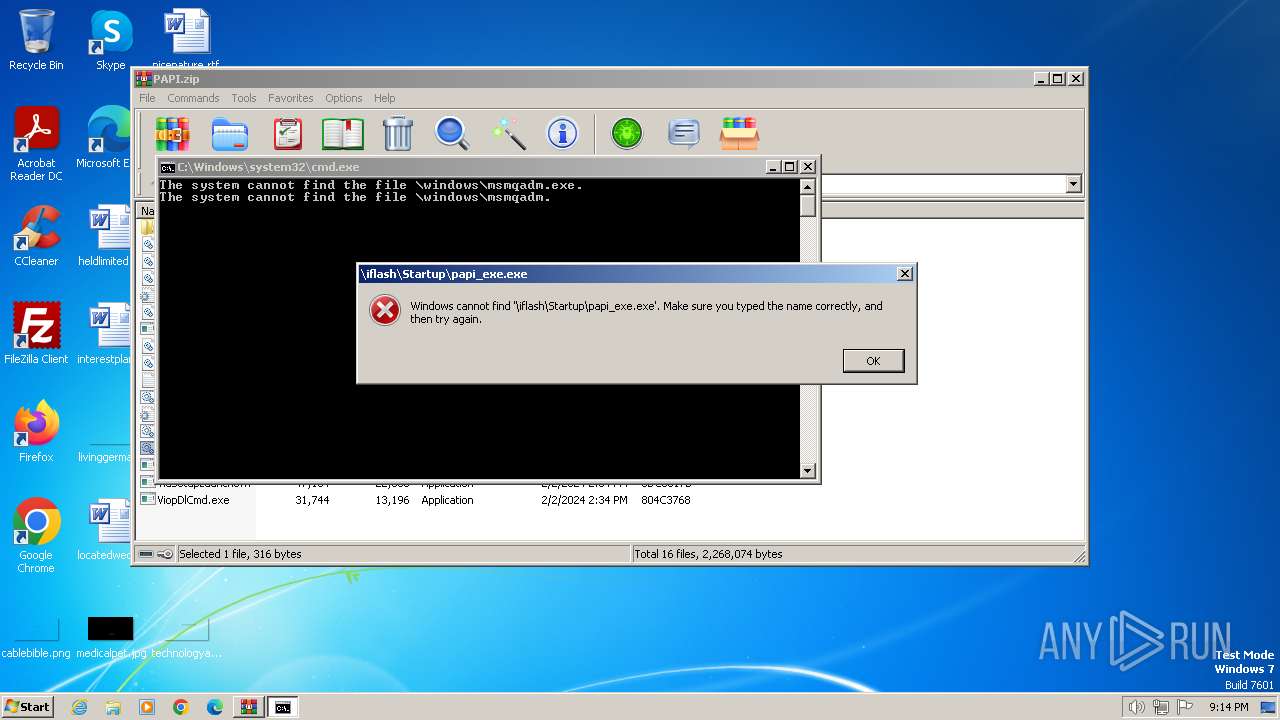
Task: Open the CCleaner desktop shortcut
Action: [x=36, y=237]
